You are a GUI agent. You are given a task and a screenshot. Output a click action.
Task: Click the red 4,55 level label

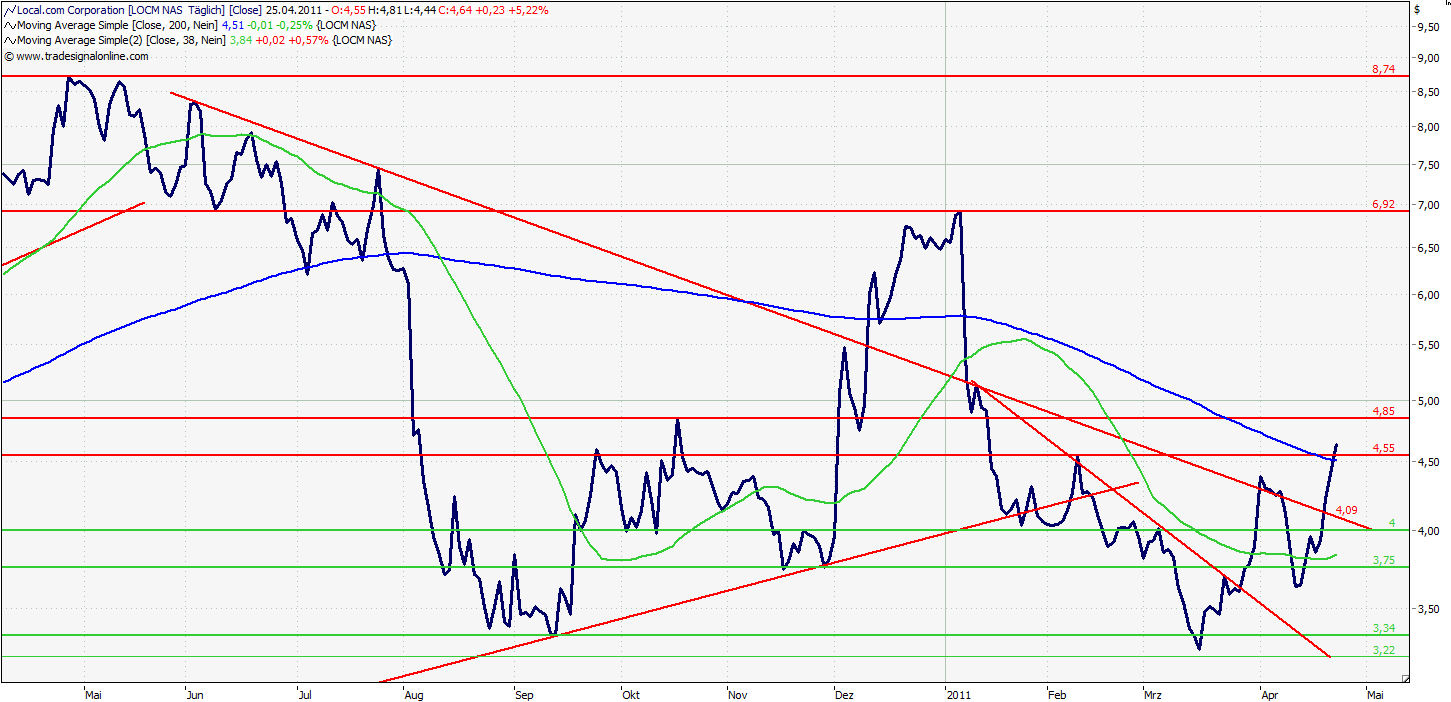tap(1383, 448)
